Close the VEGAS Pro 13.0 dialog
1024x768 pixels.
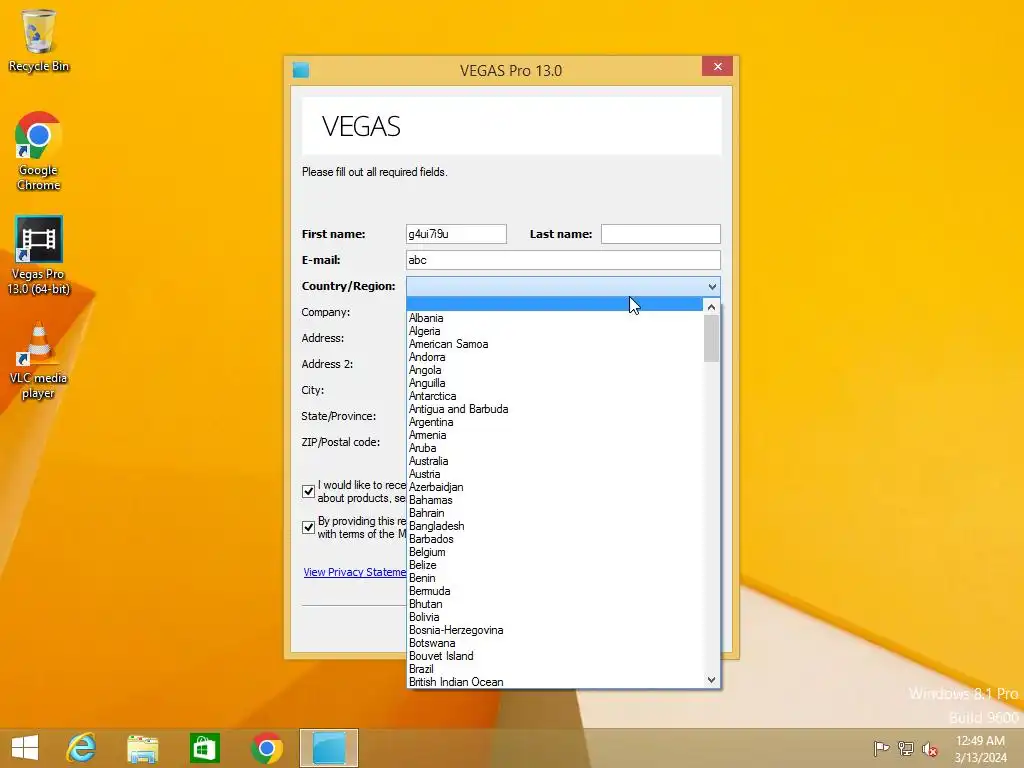(x=717, y=67)
